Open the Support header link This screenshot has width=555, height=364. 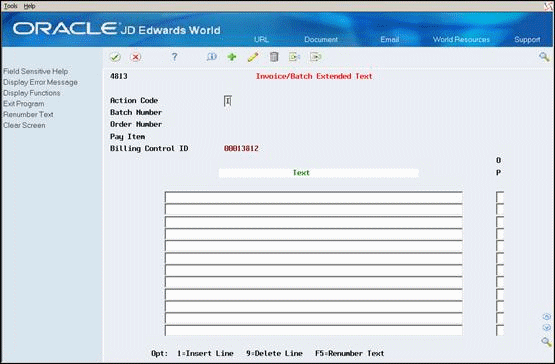(527, 39)
